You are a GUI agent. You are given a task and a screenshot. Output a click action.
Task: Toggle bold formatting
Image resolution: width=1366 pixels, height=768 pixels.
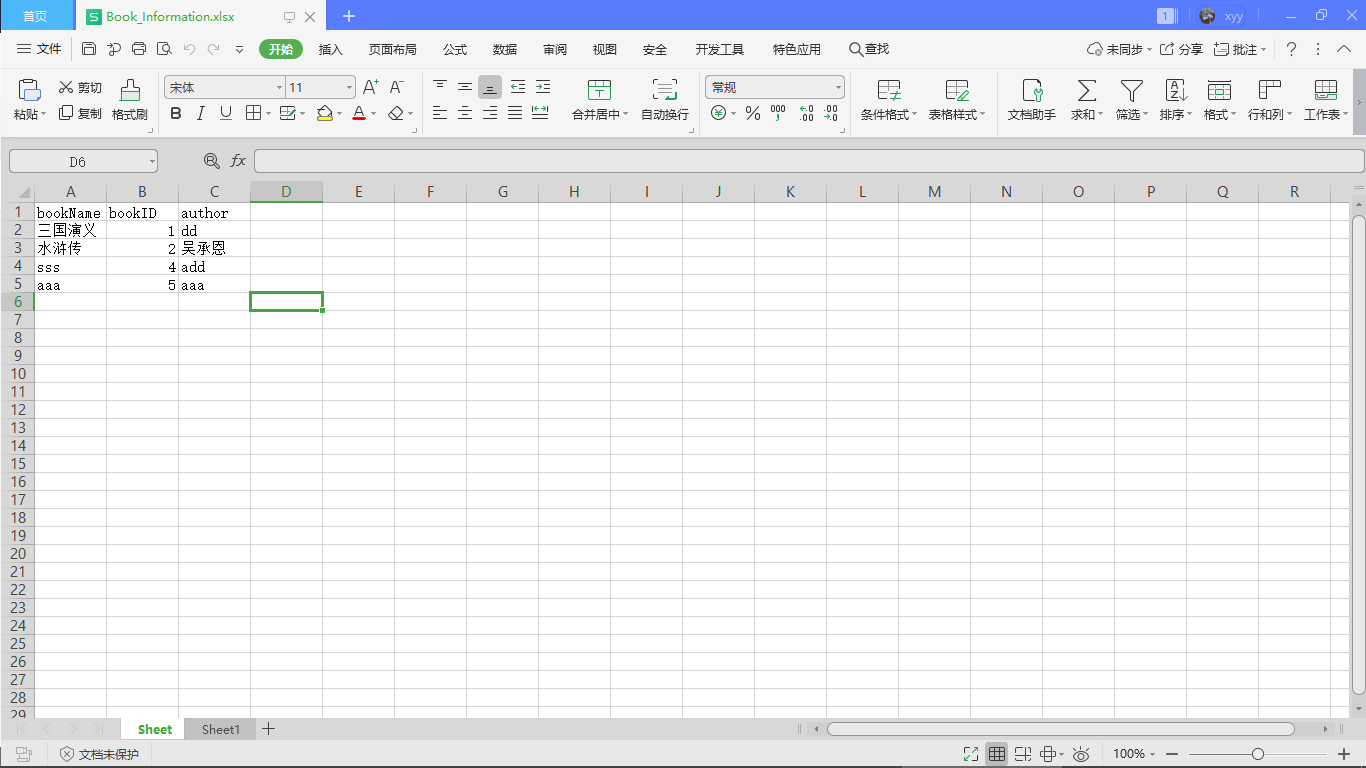[x=176, y=114]
